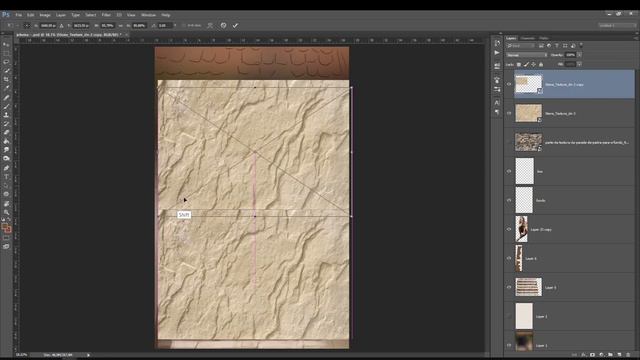Open the Actions panel play icon

(x=497, y=53)
